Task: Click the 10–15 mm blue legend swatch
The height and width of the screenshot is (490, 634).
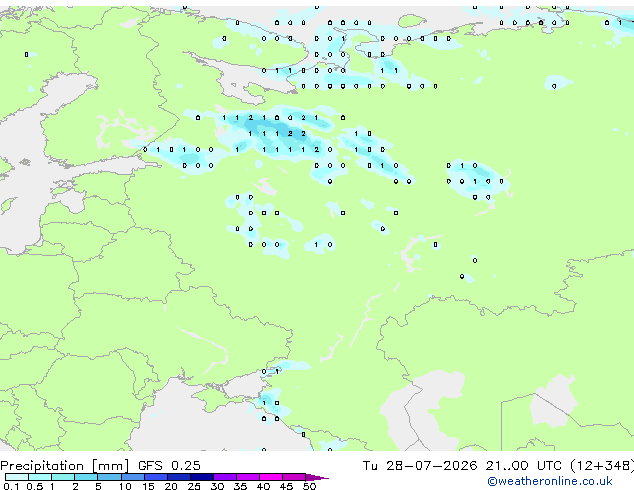Action: click(x=133, y=477)
